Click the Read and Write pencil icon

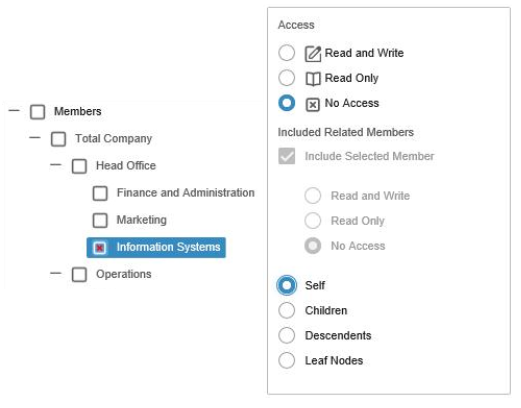coord(313,54)
